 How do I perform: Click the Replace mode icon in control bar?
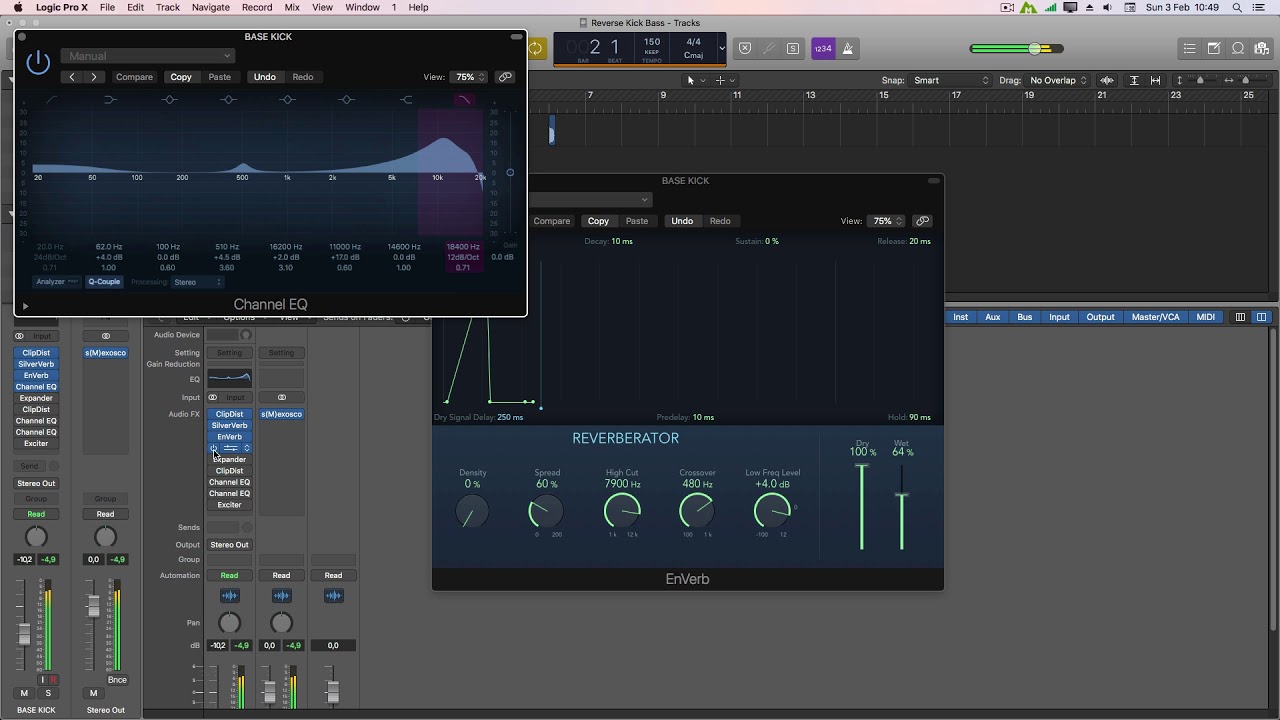coord(745,48)
